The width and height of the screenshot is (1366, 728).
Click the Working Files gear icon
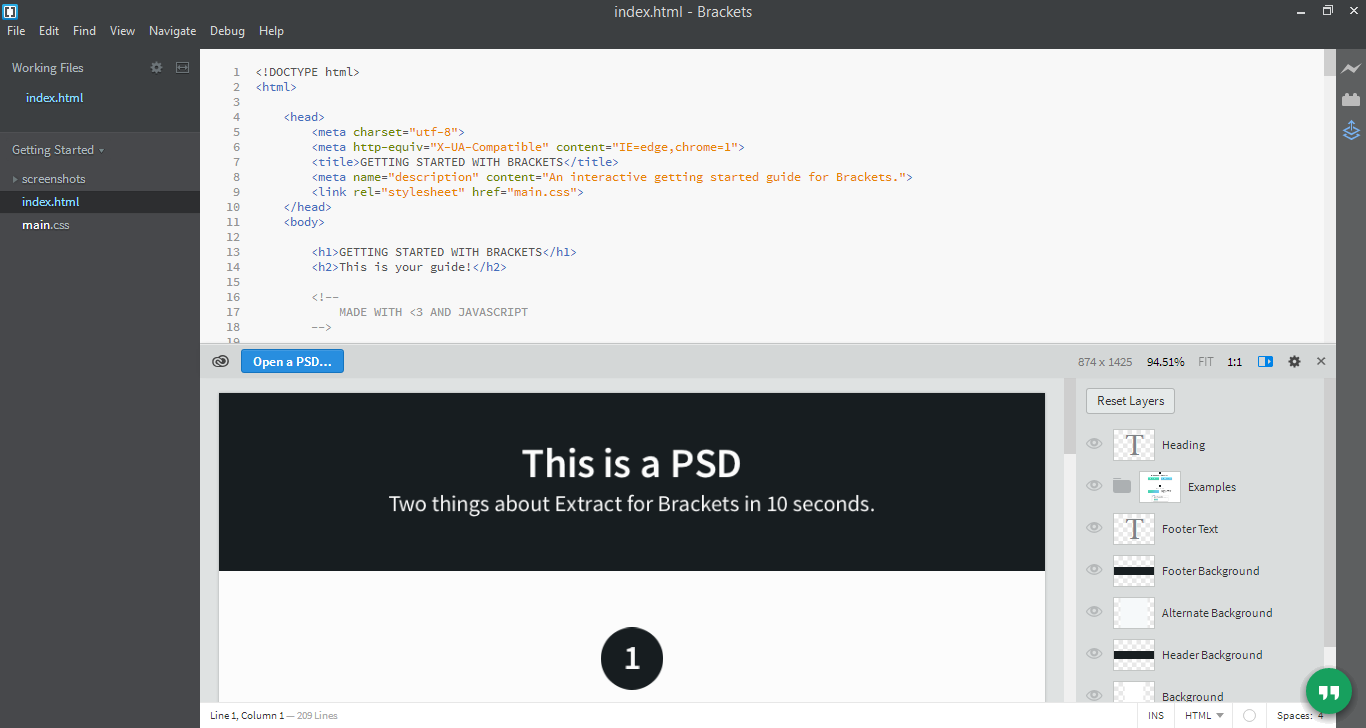tap(156, 68)
